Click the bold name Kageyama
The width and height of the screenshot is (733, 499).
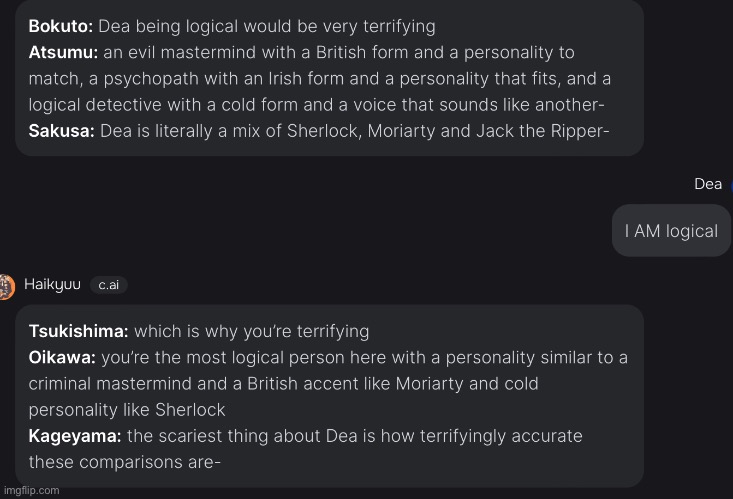click(x=75, y=436)
